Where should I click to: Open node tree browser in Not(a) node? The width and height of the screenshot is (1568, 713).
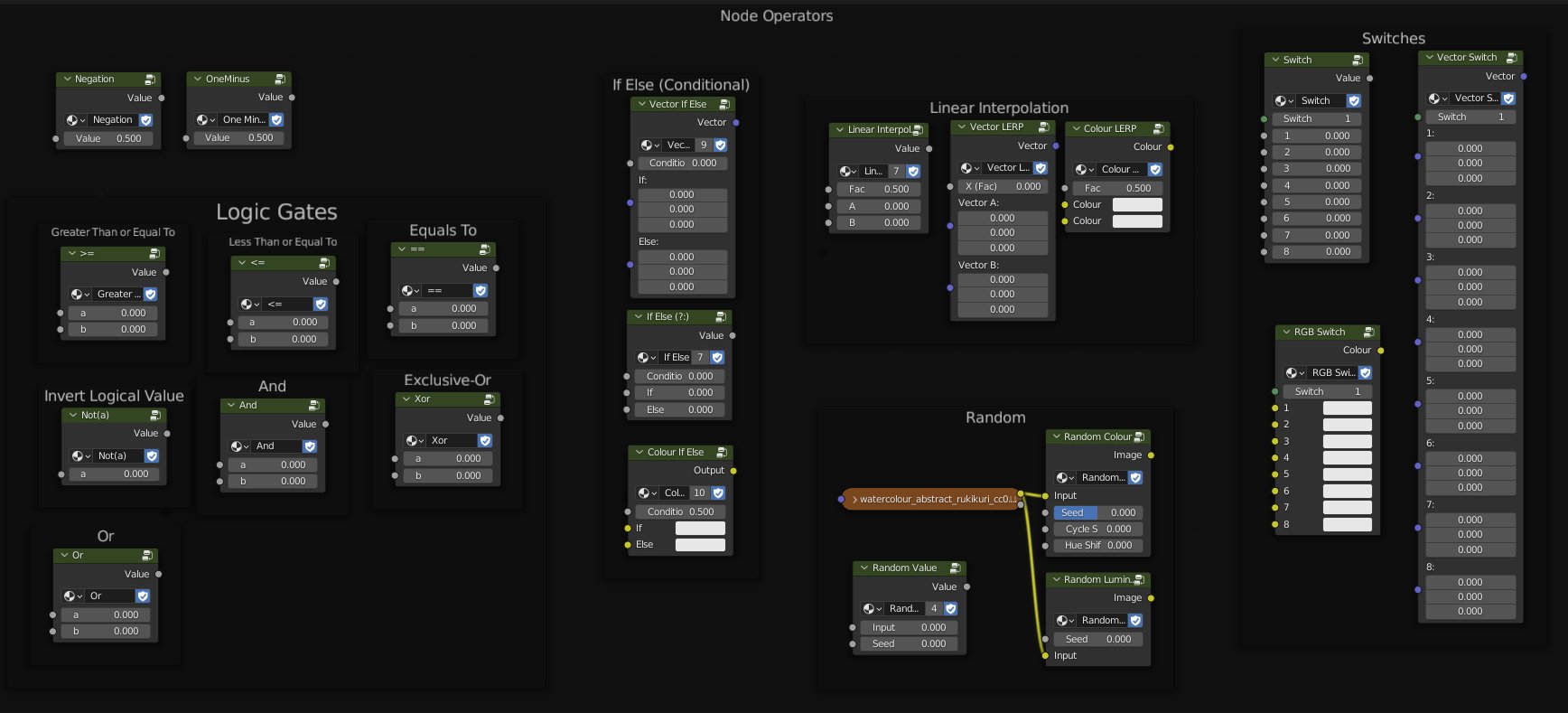click(x=81, y=456)
